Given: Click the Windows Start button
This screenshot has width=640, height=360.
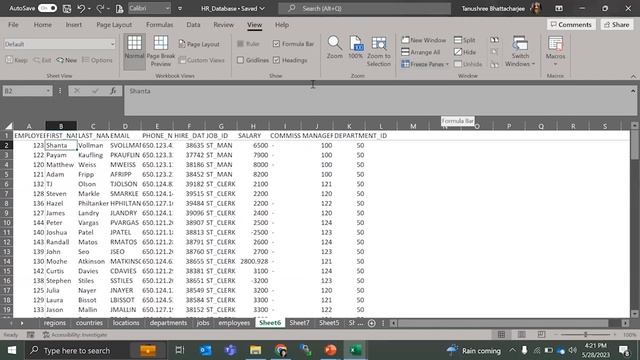Looking at the screenshot, I should coord(12,350).
